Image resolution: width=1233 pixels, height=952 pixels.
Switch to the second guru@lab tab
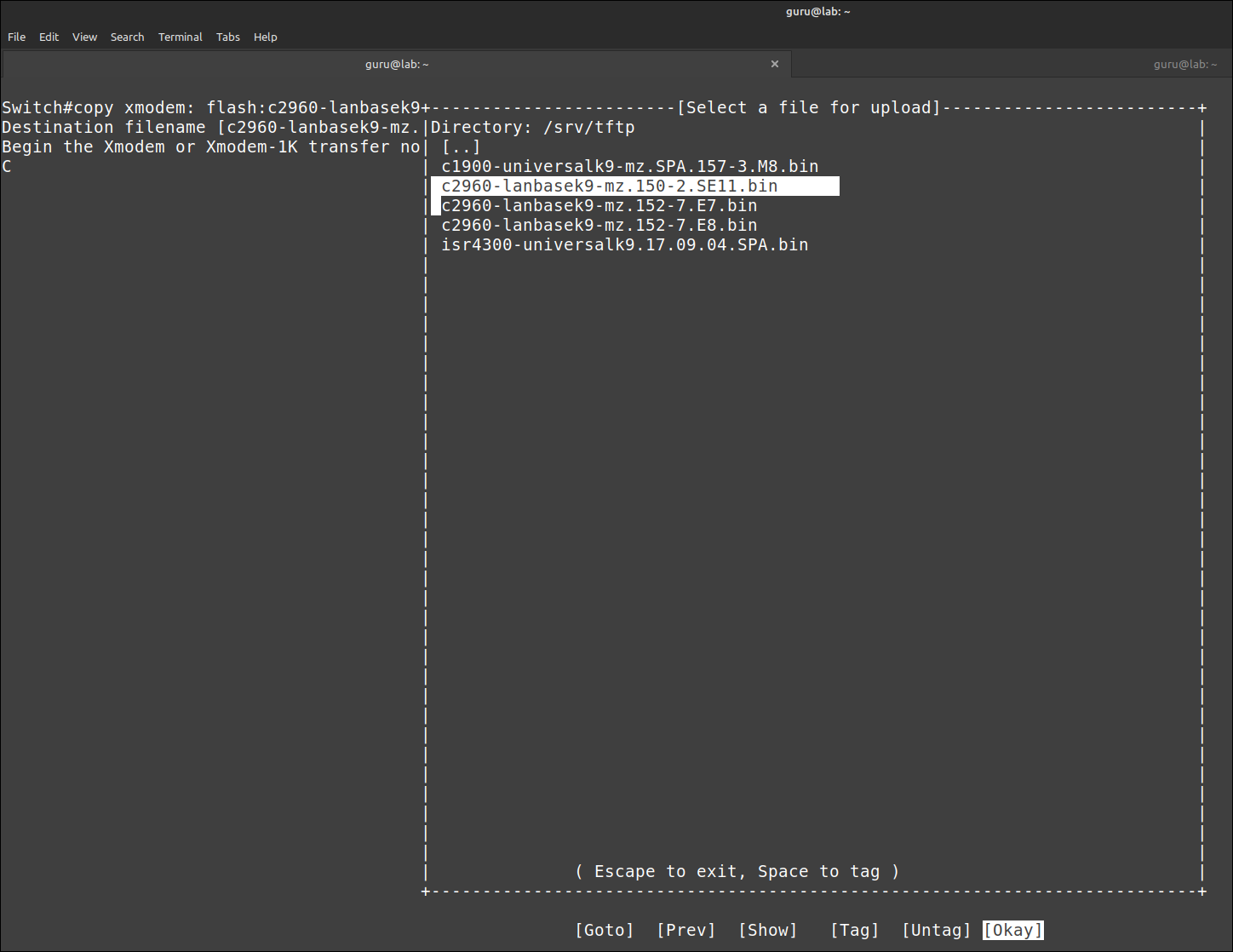(1184, 64)
